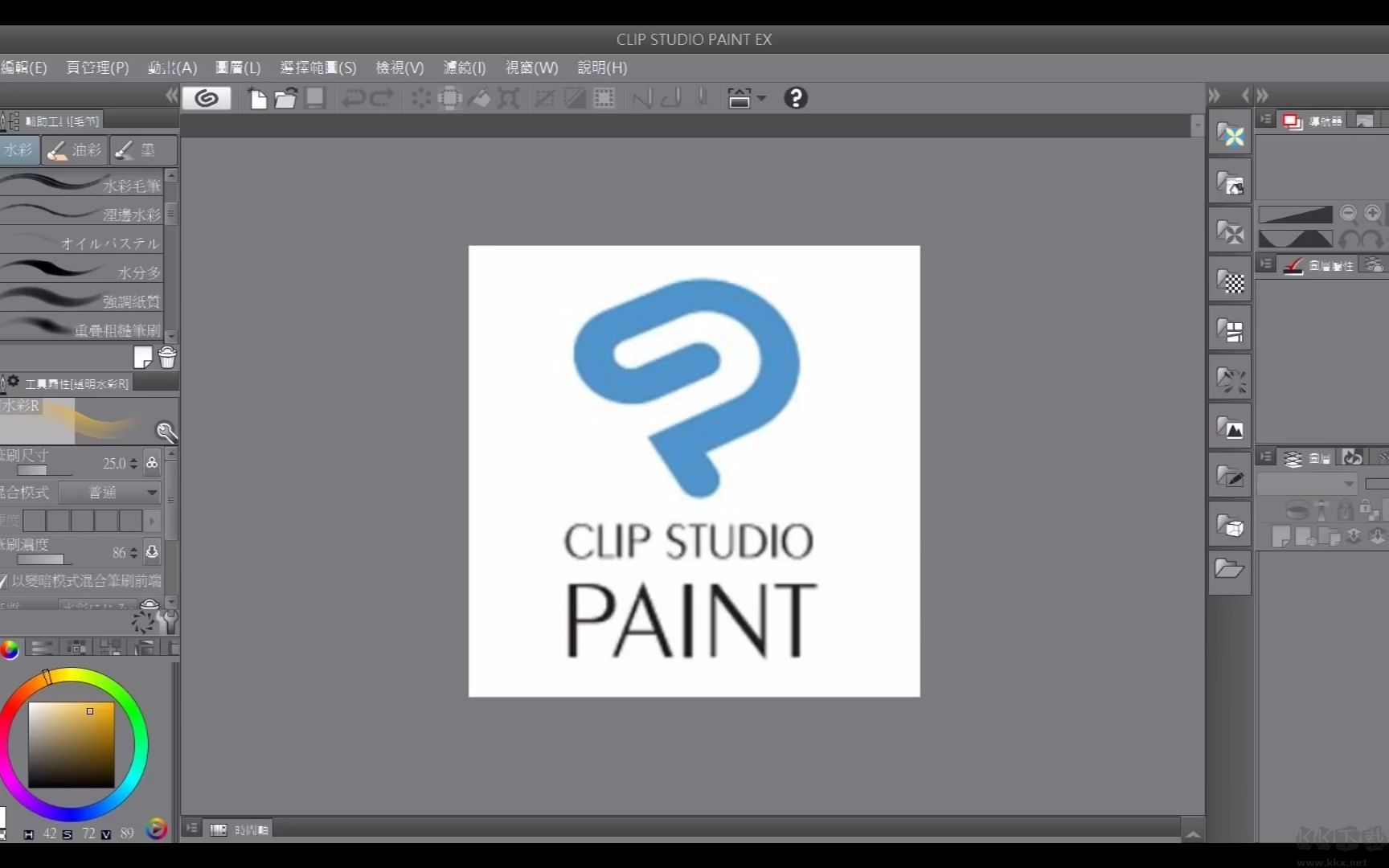The image size is (1389, 868).
Task: Open the Help icon on the toolbar
Action: click(x=795, y=97)
